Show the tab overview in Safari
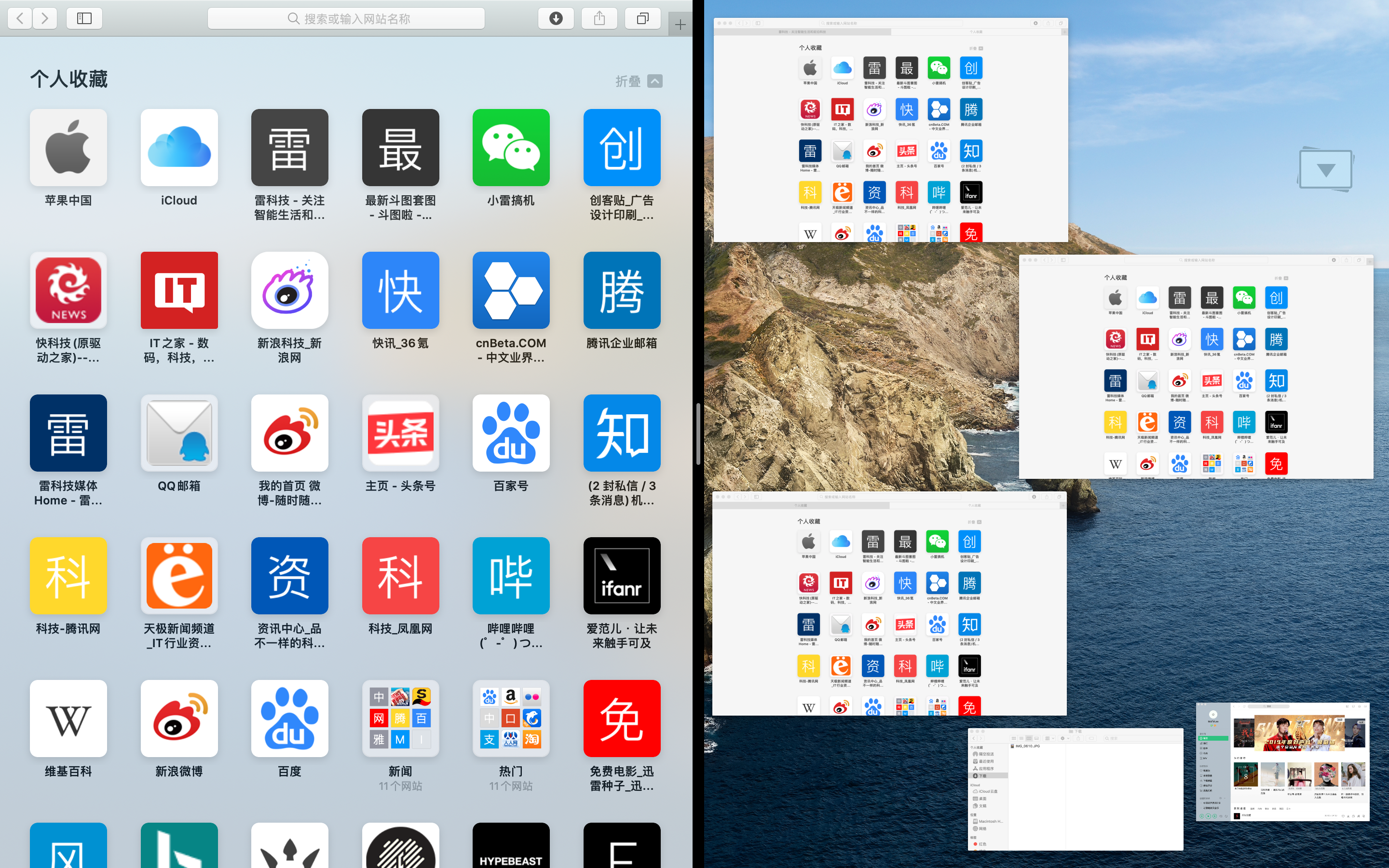The width and height of the screenshot is (1389, 868). pyautogui.click(x=643, y=18)
